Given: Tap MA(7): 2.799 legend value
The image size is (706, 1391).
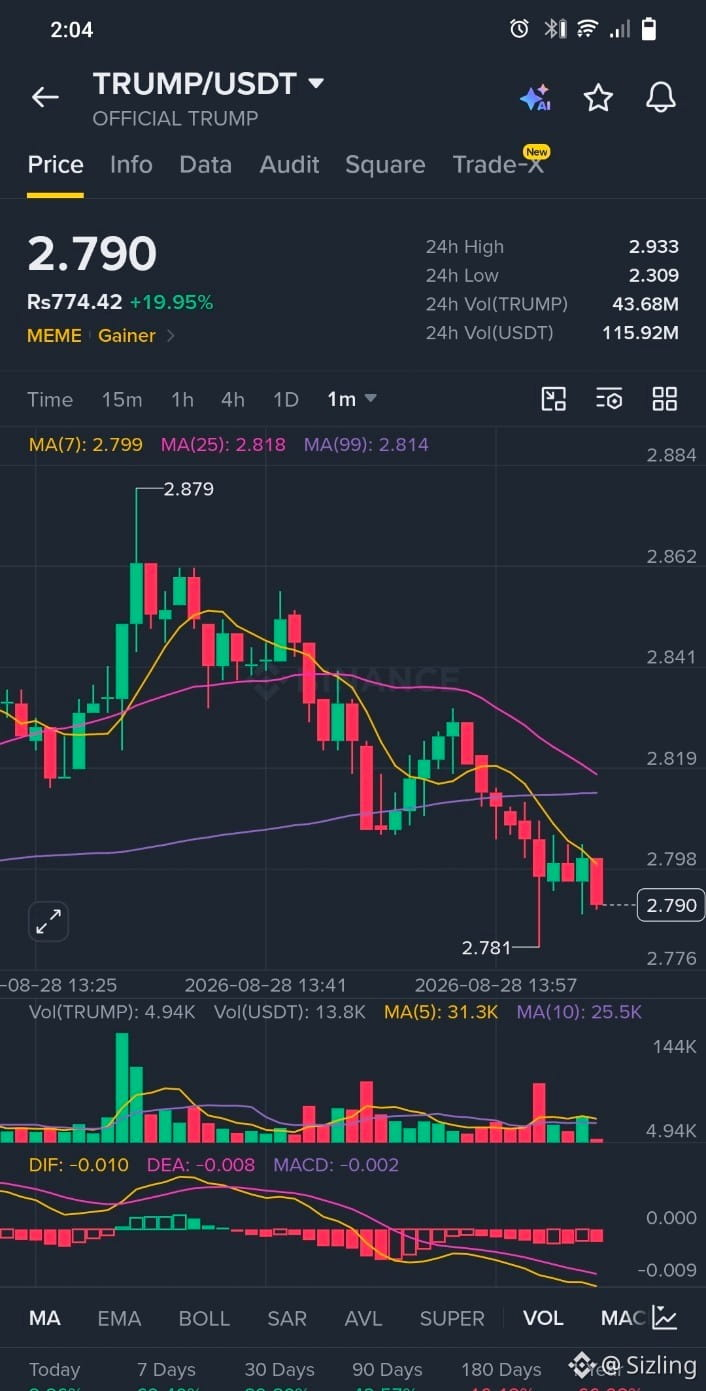Looking at the screenshot, I should pyautogui.click(x=86, y=445).
